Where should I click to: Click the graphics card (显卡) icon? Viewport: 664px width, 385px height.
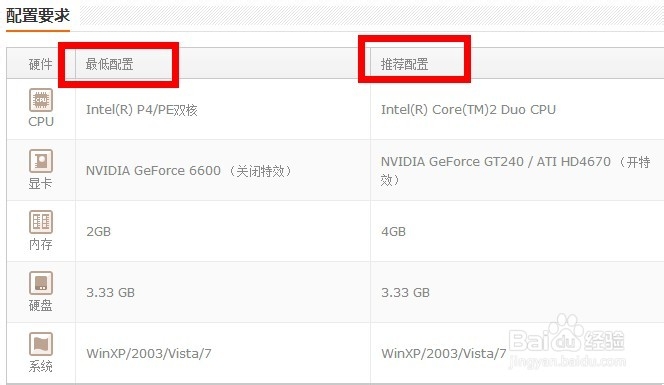[41, 161]
